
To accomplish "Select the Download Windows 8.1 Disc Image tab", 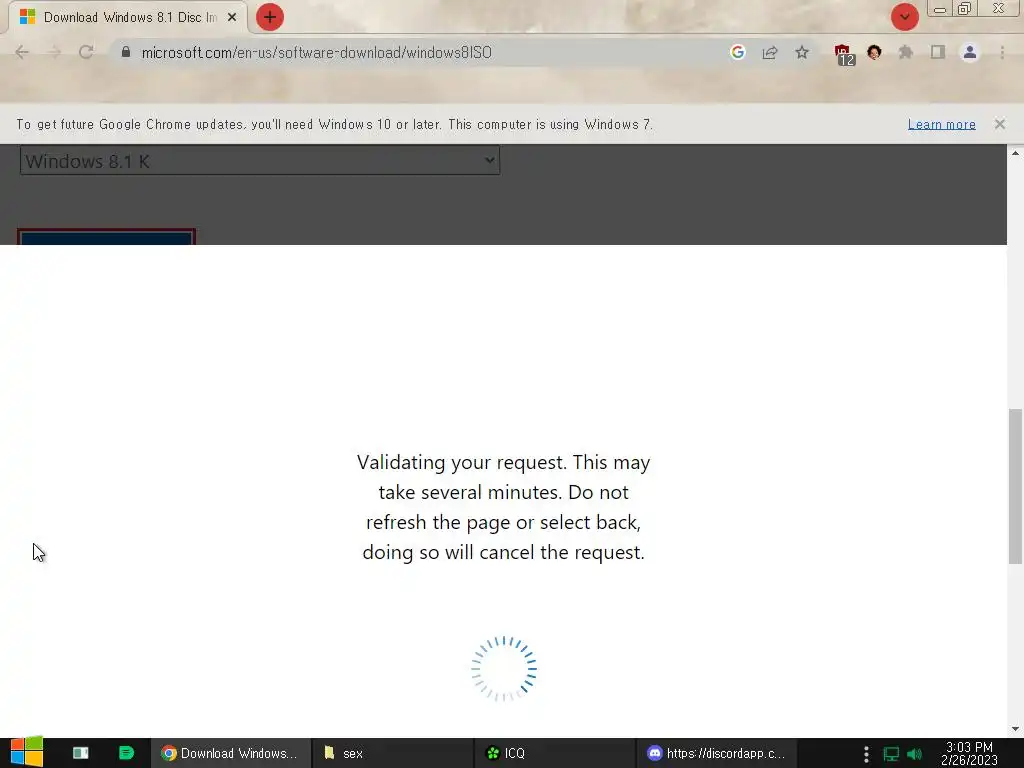I will tap(128, 18).
